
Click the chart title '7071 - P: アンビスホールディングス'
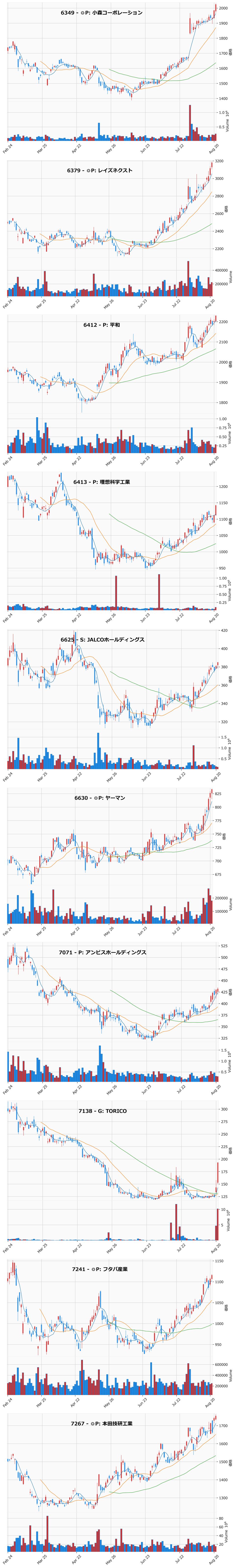pyautogui.click(x=103, y=952)
